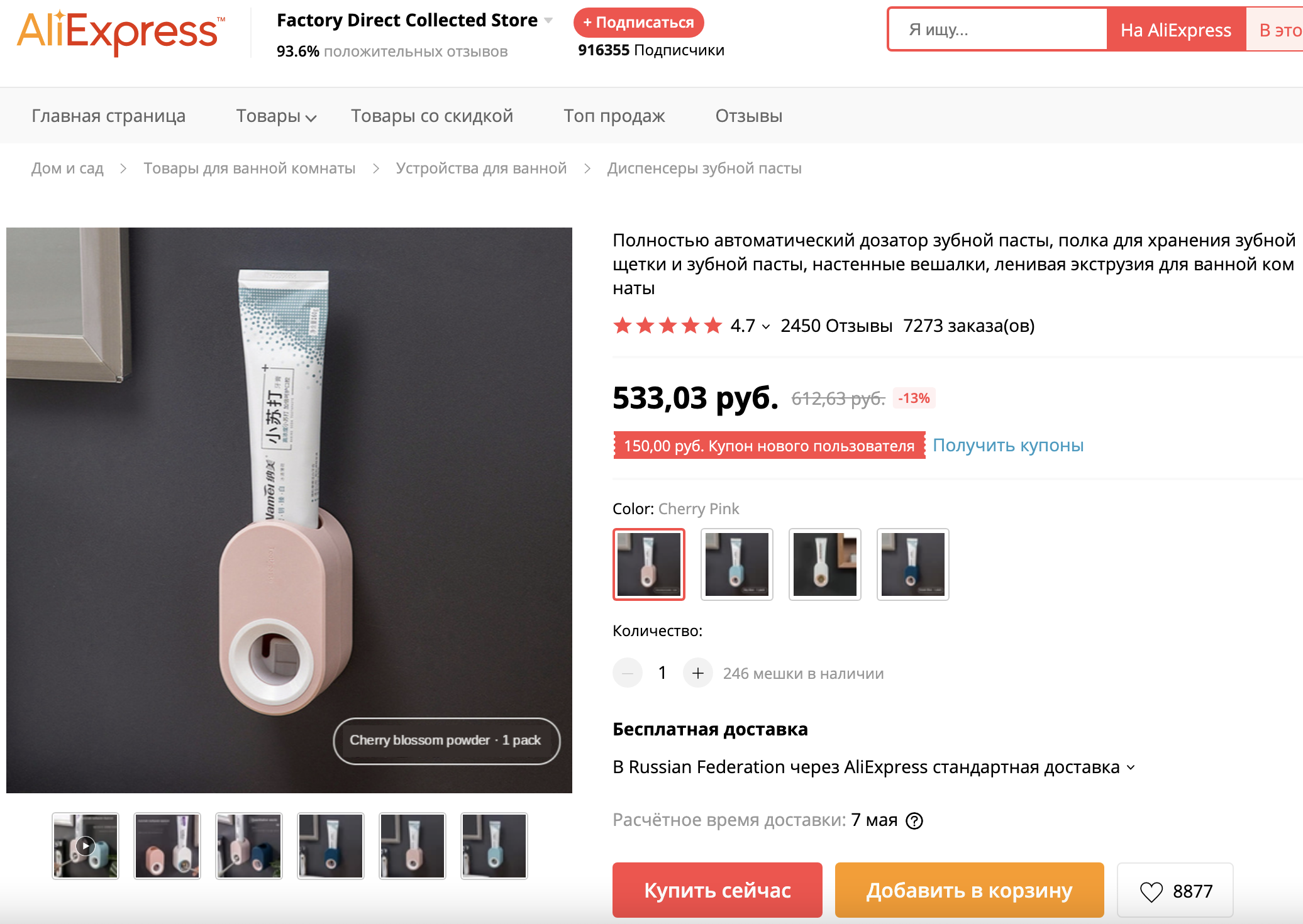The image size is (1303, 924).
Task: Increase quantity with the plus button
Action: tap(698, 673)
